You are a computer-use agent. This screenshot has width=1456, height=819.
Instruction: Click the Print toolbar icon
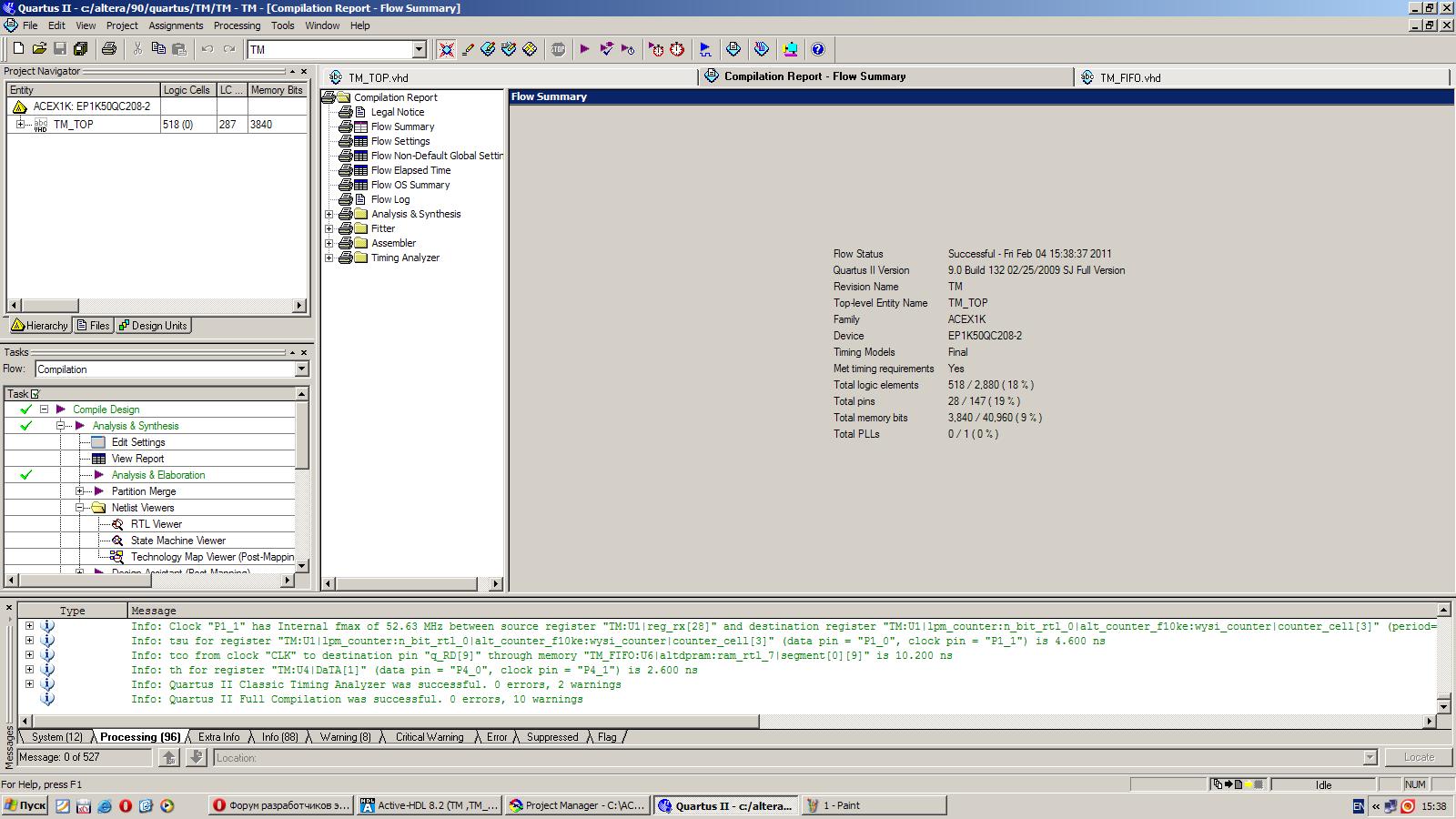pos(109,49)
